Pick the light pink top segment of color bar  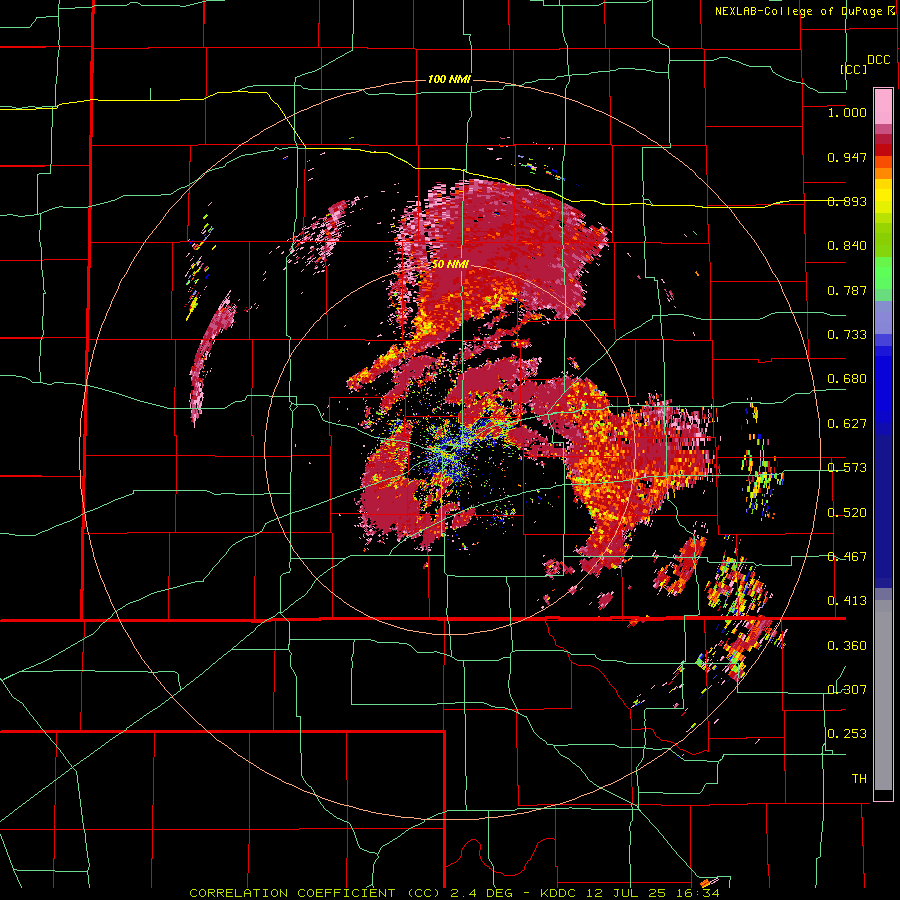[883, 106]
